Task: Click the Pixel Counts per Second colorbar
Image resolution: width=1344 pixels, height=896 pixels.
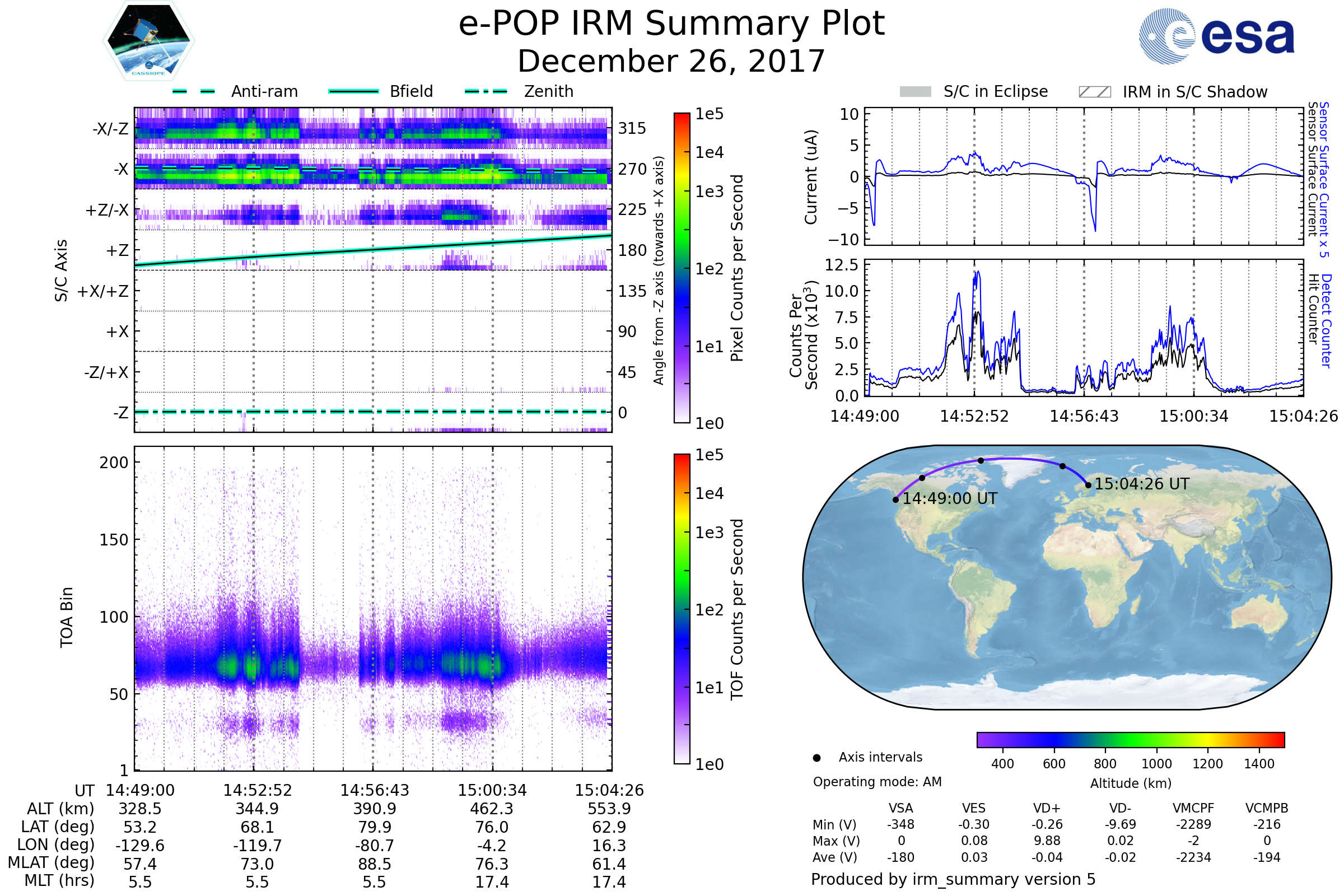Action: [x=682, y=268]
